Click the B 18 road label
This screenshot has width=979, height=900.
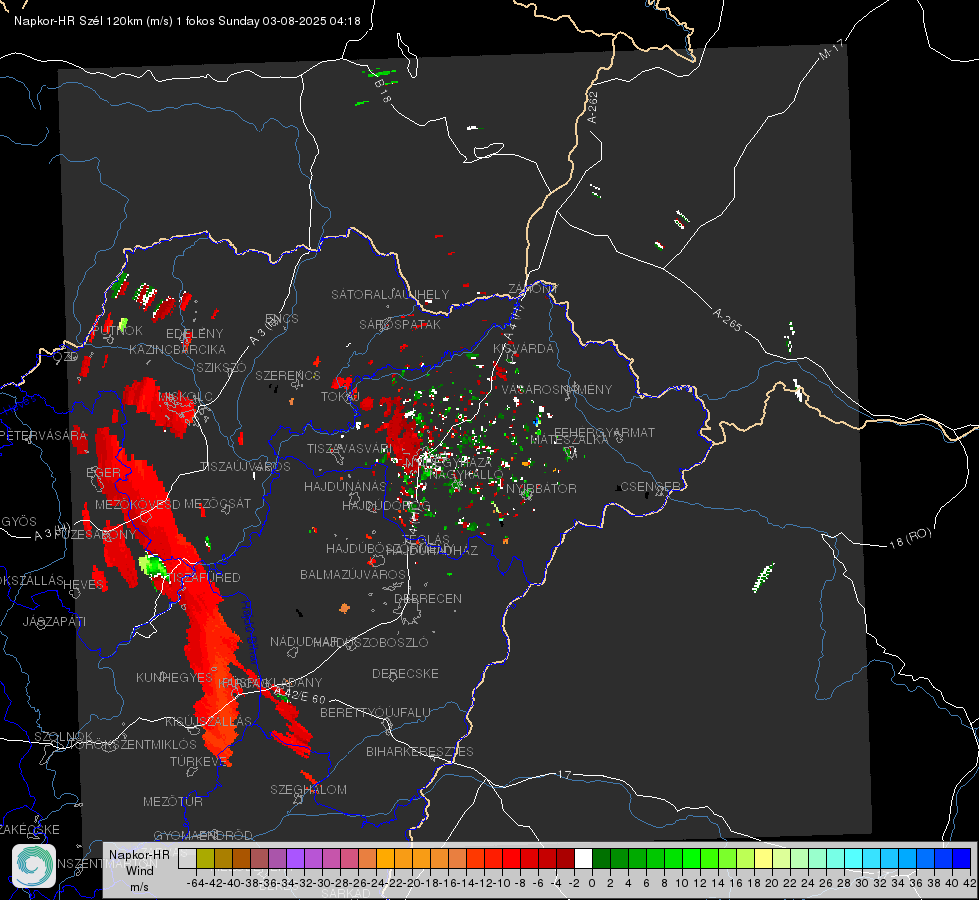(x=383, y=91)
